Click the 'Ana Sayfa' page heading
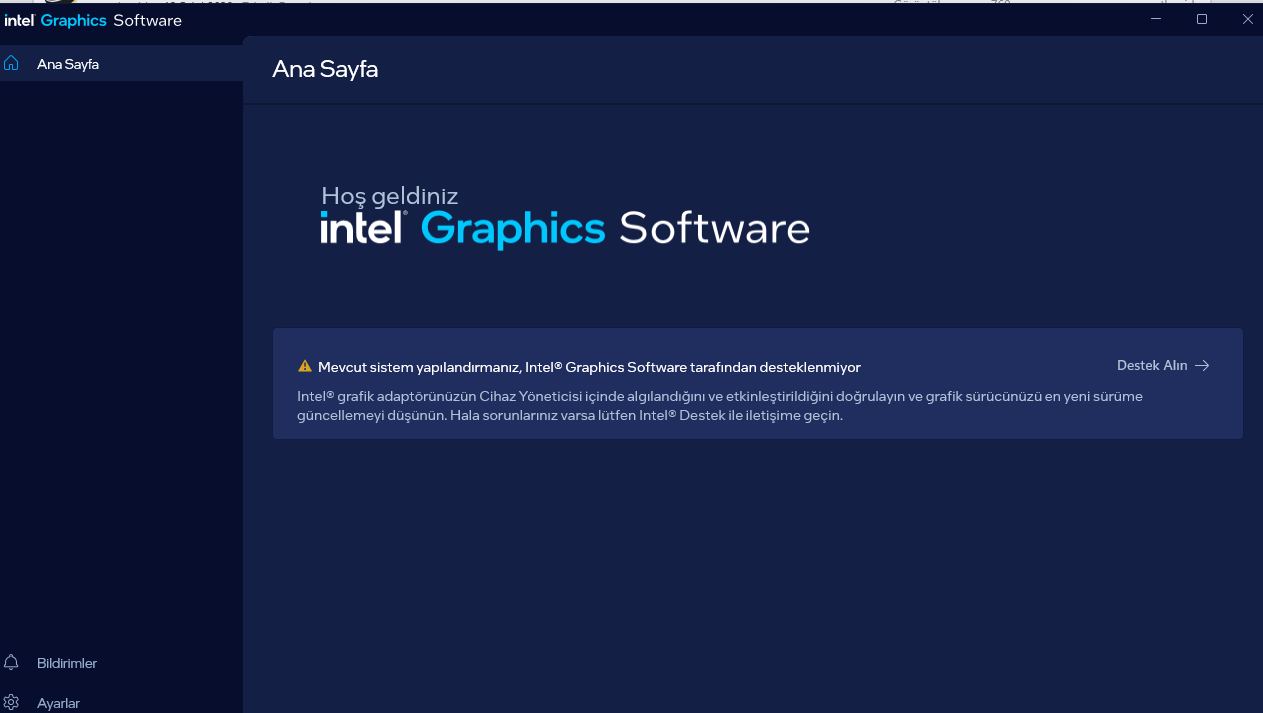The image size is (1263, 713). pos(325,69)
